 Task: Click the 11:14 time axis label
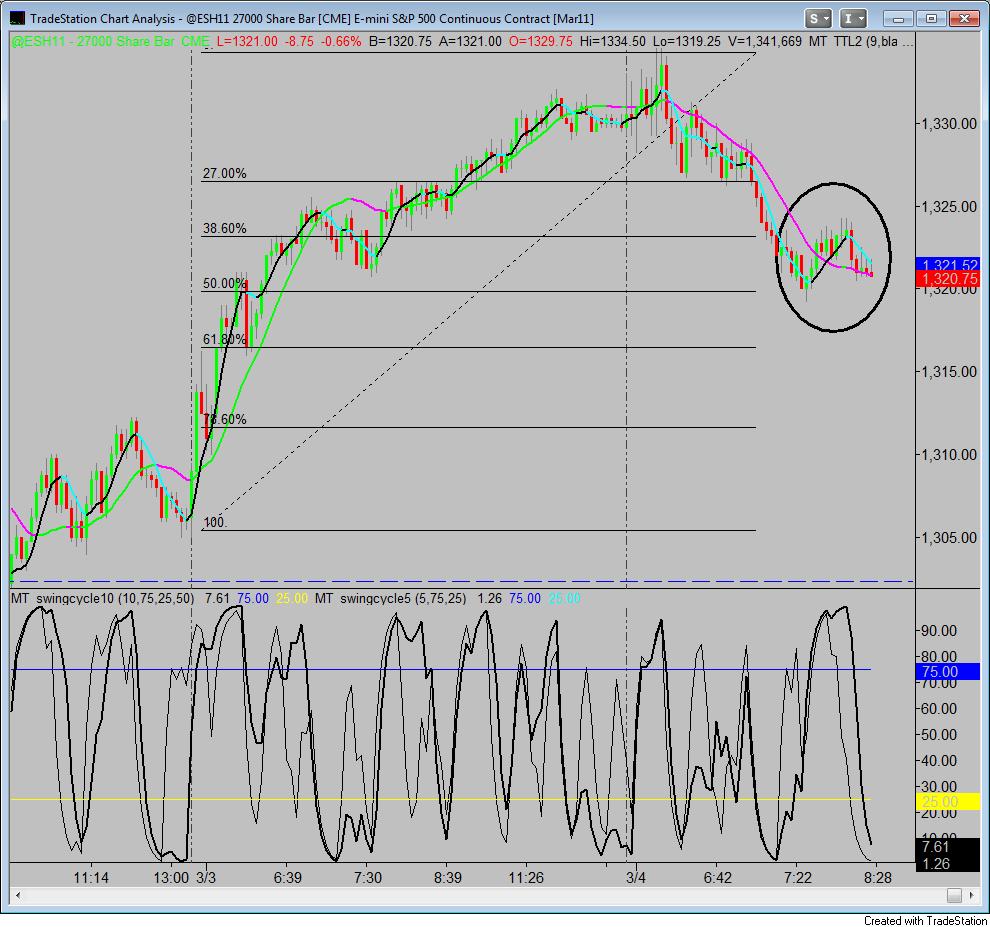coord(91,878)
